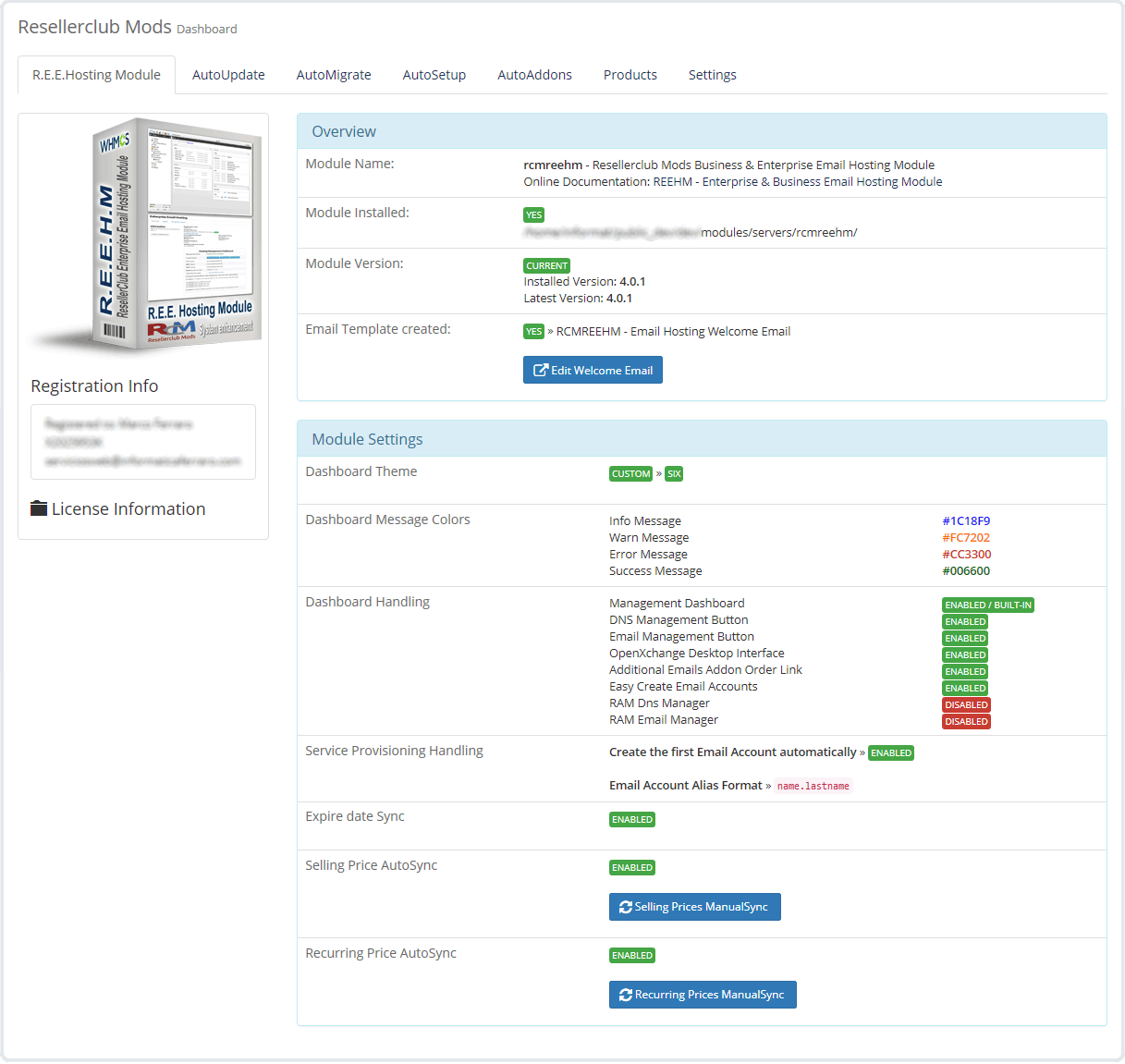The width and height of the screenshot is (1125, 1064).
Task: Switch to the AutoUpdate tab
Action: click(x=228, y=75)
